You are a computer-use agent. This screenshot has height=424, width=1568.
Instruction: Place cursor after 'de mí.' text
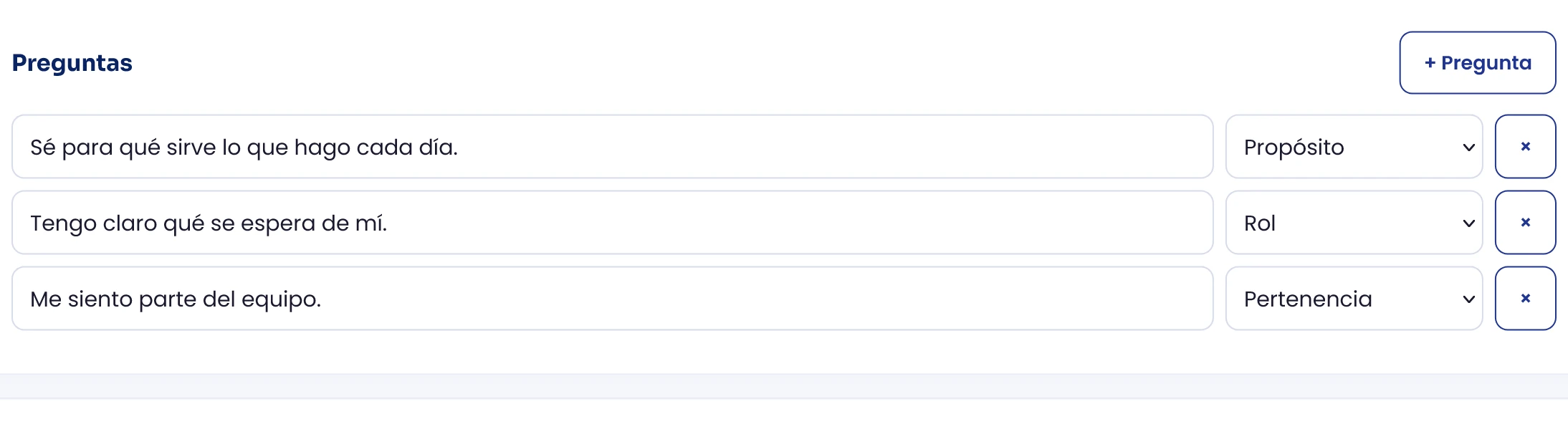(x=388, y=223)
